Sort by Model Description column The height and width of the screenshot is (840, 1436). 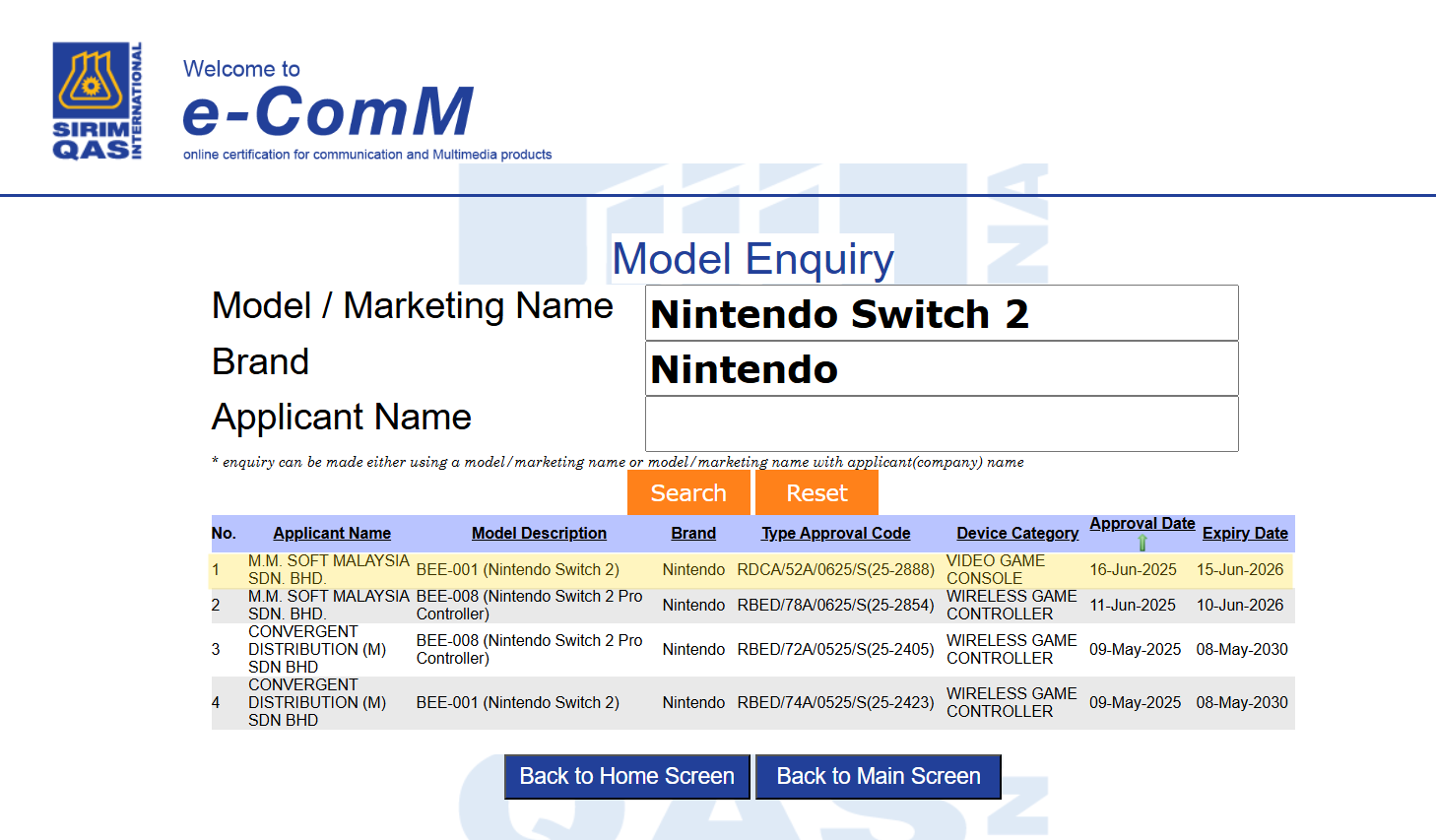[539, 533]
